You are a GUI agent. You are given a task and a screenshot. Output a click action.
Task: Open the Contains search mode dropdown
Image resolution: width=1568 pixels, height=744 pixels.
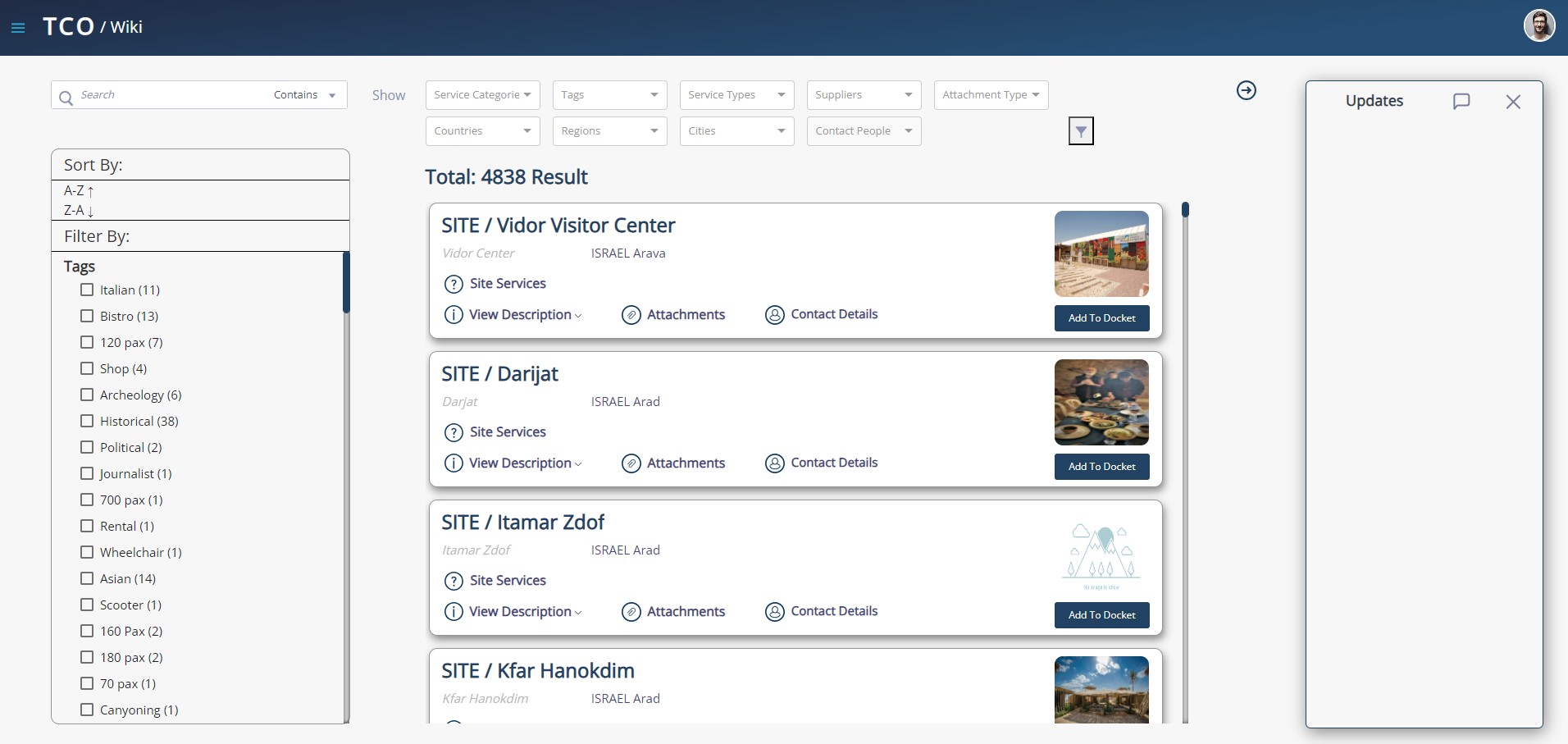point(304,95)
